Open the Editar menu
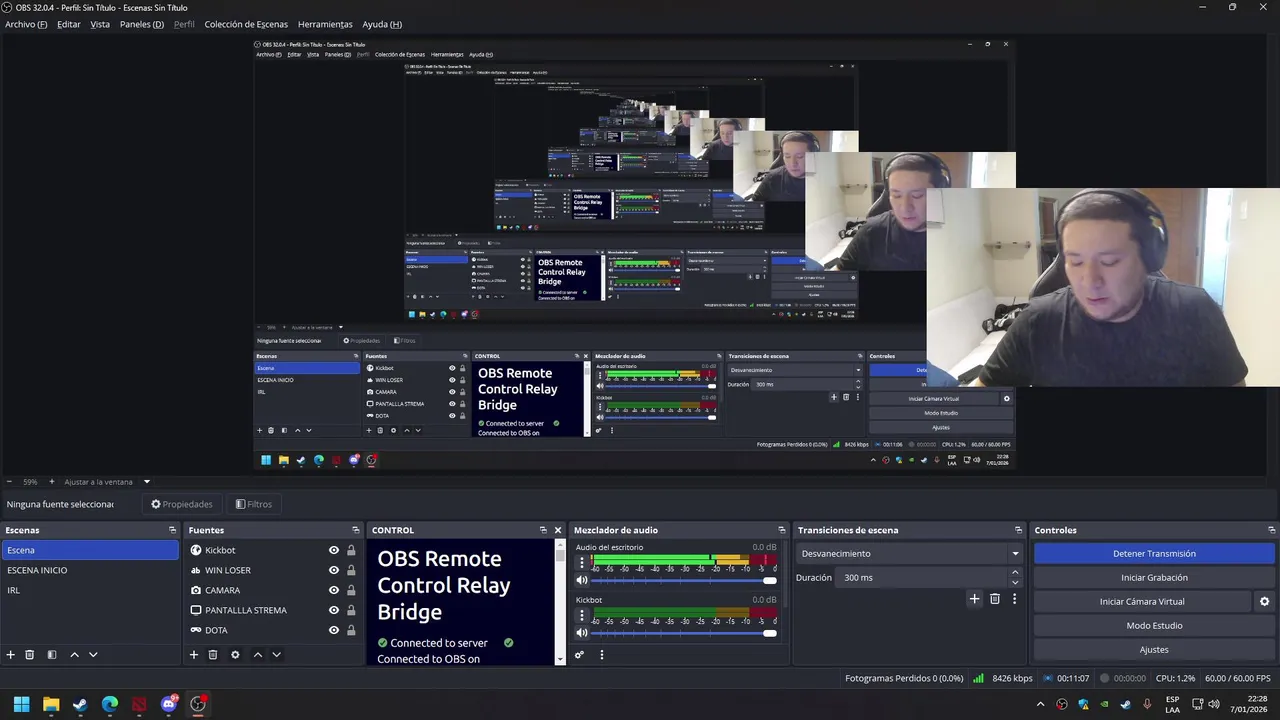 pyautogui.click(x=69, y=24)
